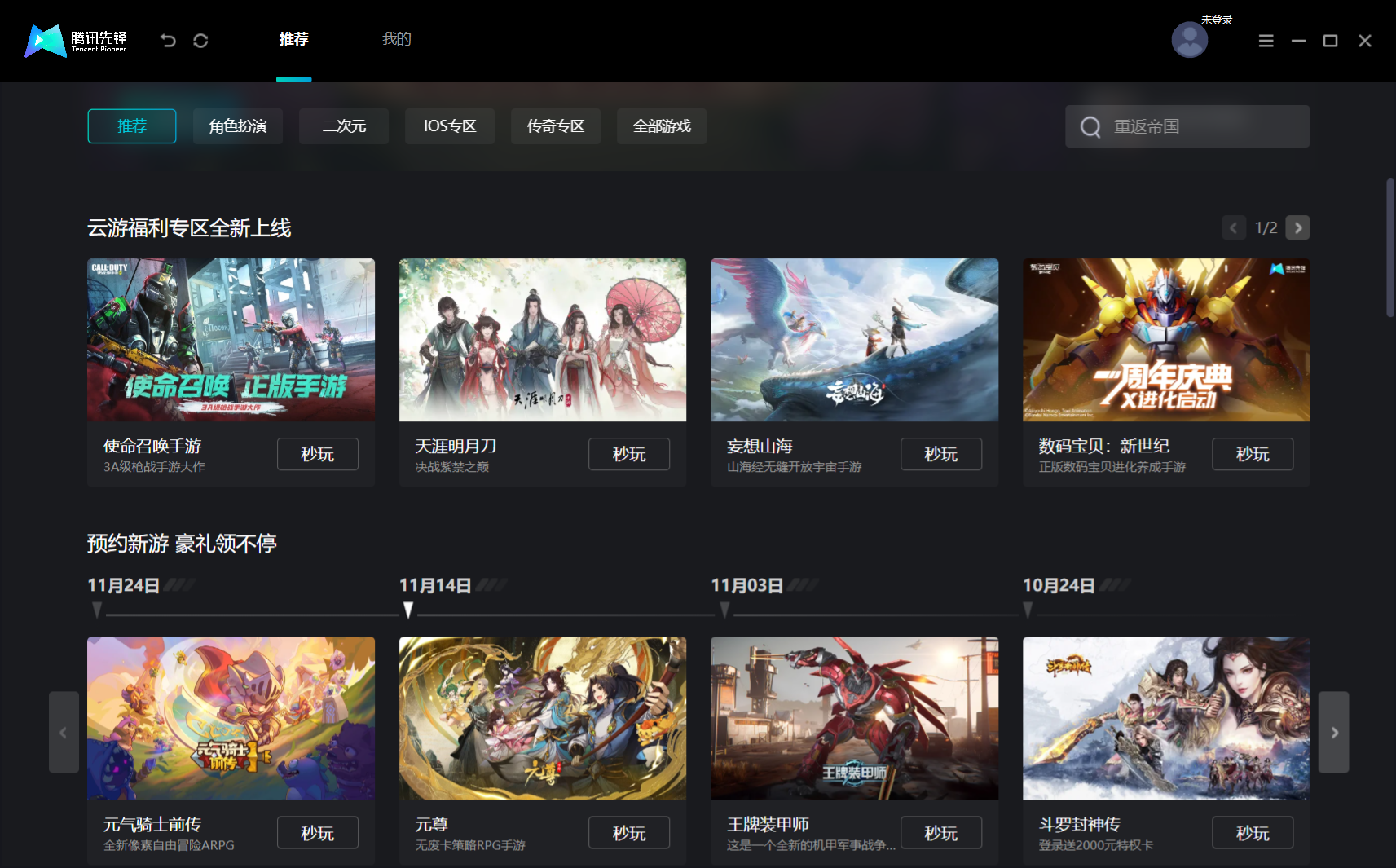This screenshot has width=1396, height=868.
Task: Open the 王牌装甲师 cover image
Action: (855, 718)
